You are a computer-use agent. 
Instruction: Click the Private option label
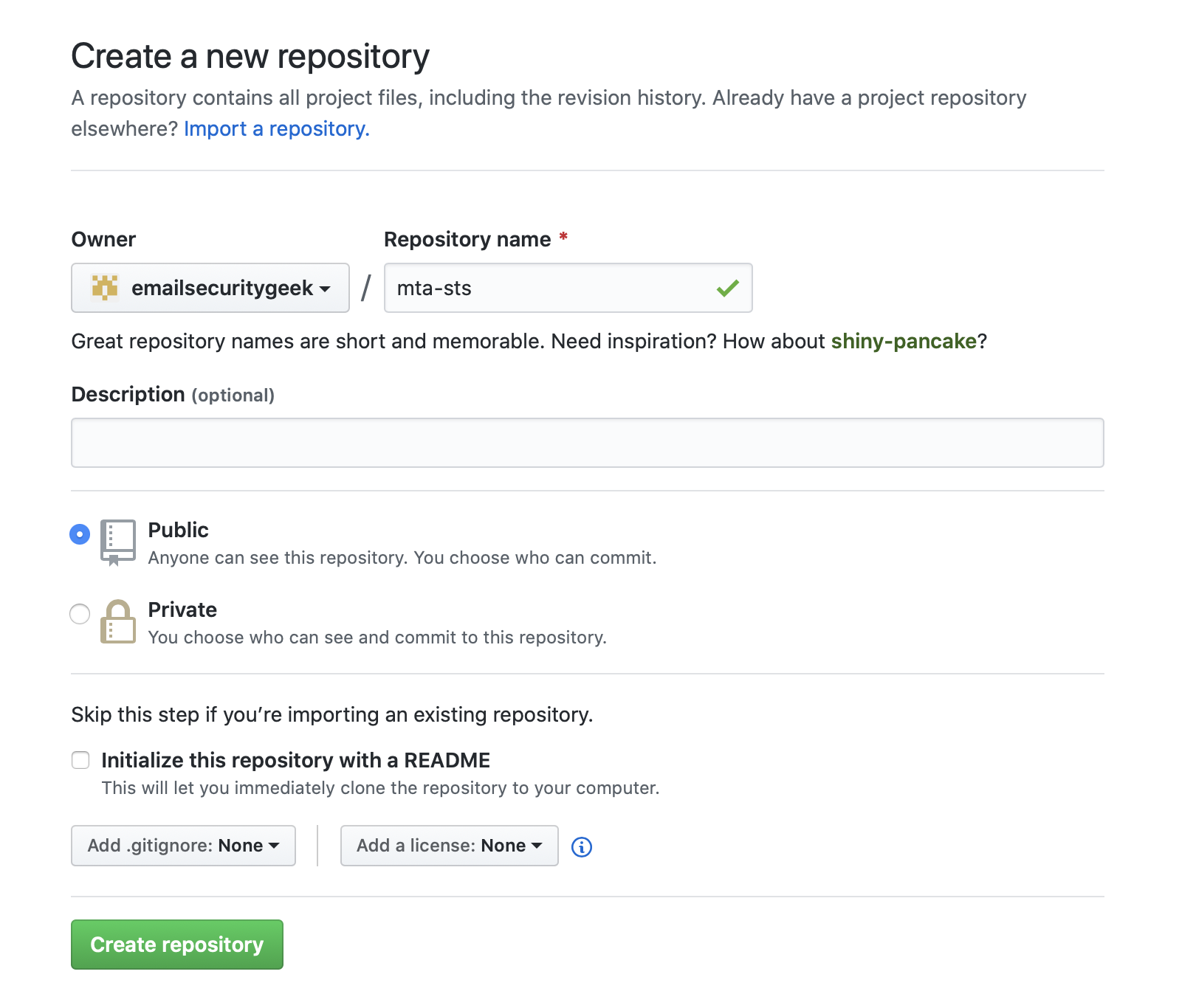point(182,610)
